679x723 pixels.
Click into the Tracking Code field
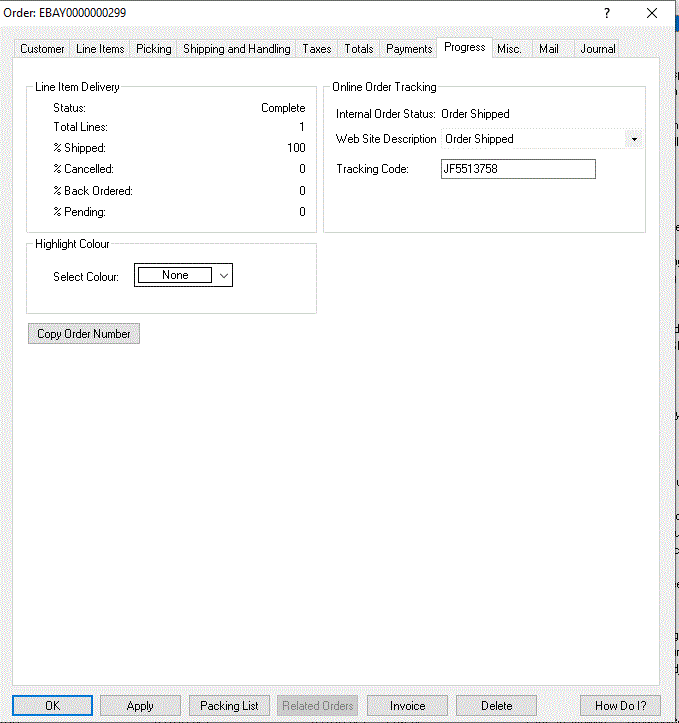[517, 170]
